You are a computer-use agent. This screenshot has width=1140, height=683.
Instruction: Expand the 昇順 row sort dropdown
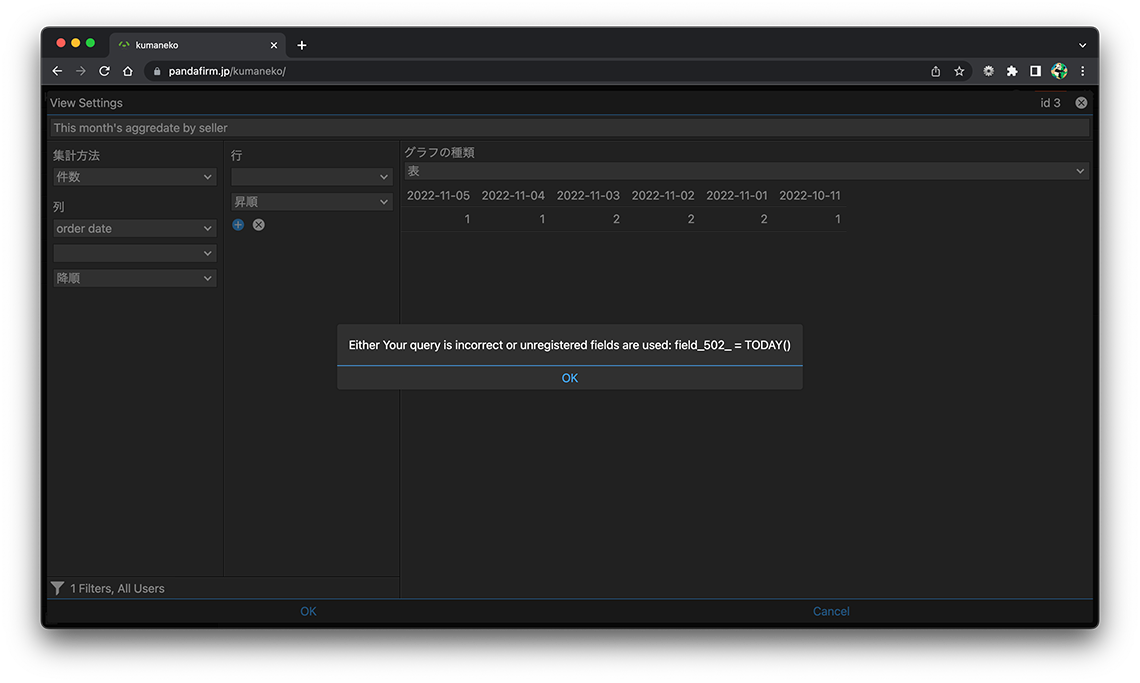pyautogui.click(x=311, y=202)
